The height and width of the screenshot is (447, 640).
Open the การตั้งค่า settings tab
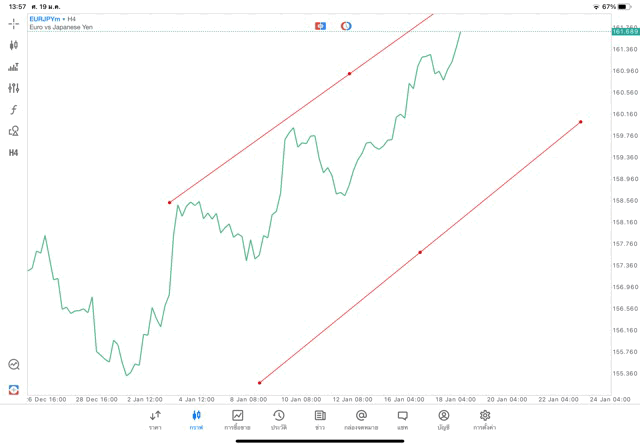(485, 419)
